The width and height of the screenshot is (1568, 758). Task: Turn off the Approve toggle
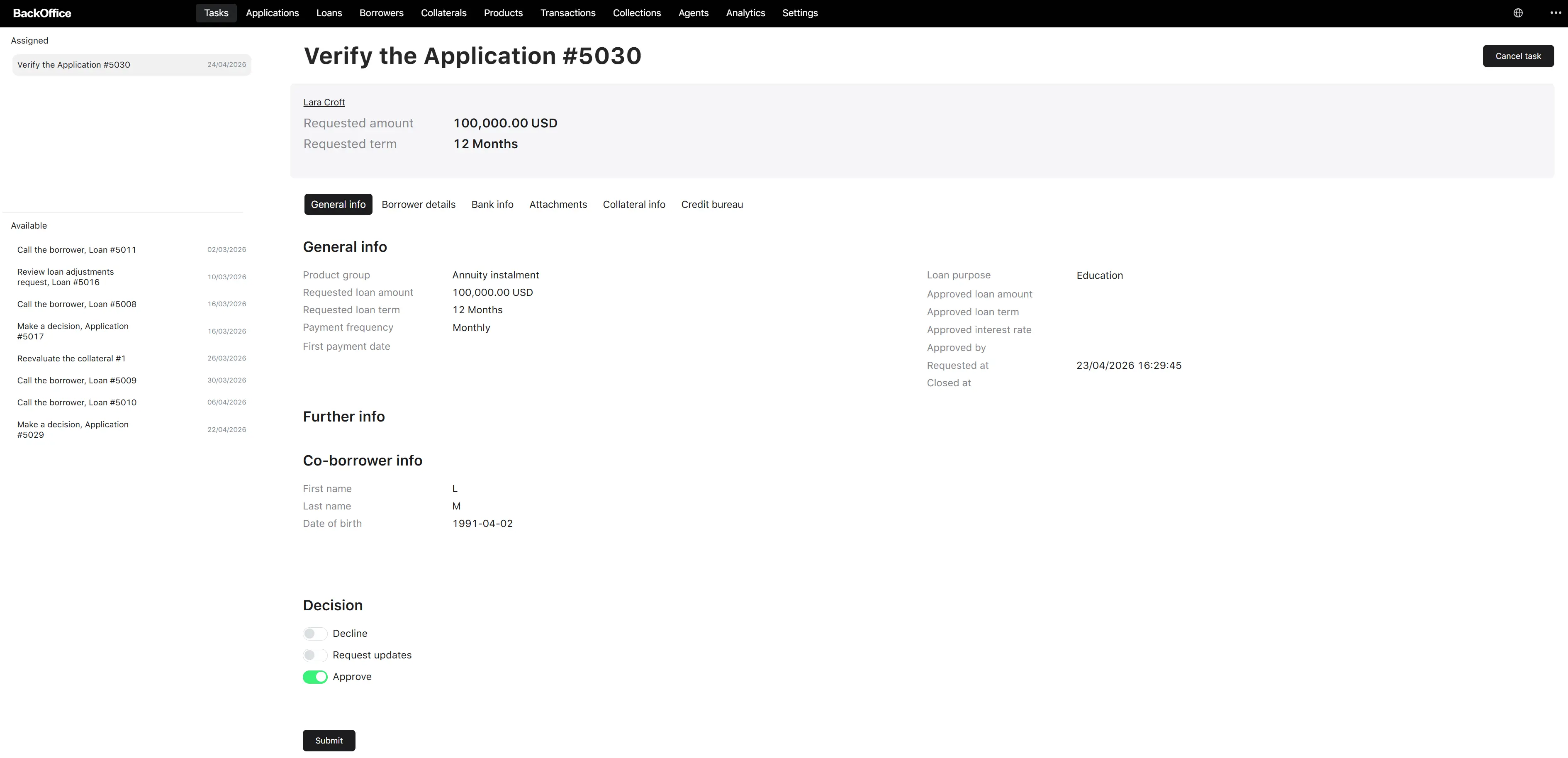click(x=315, y=677)
